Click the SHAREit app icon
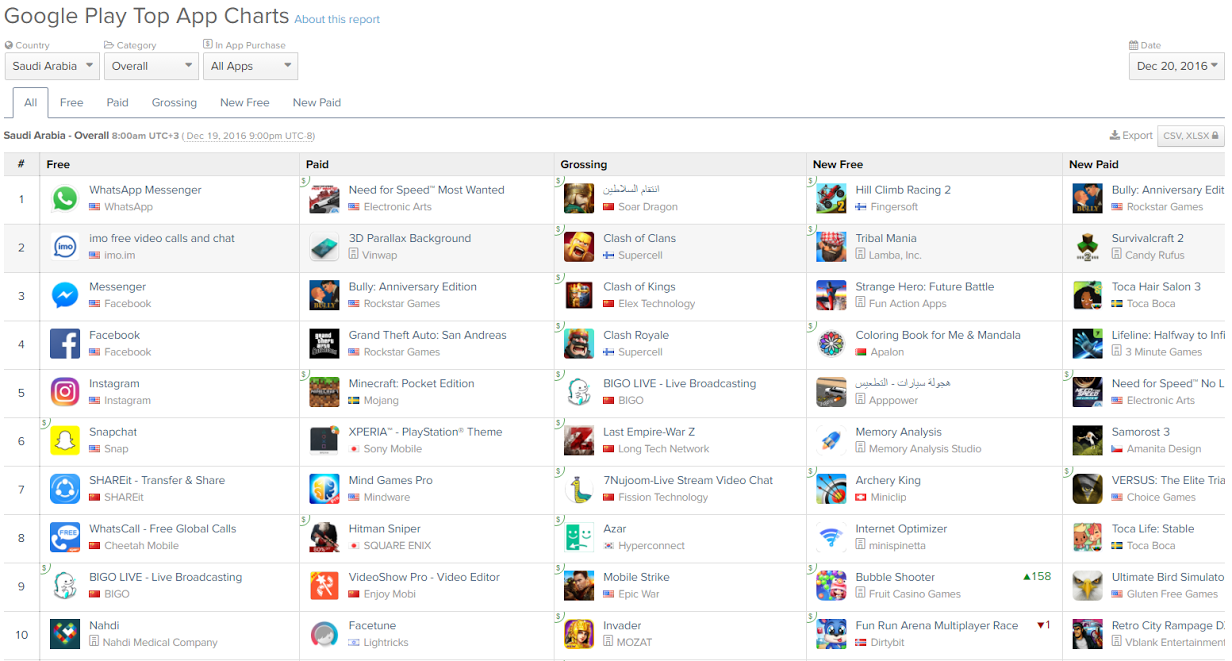The image size is (1232, 661). click(x=65, y=489)
